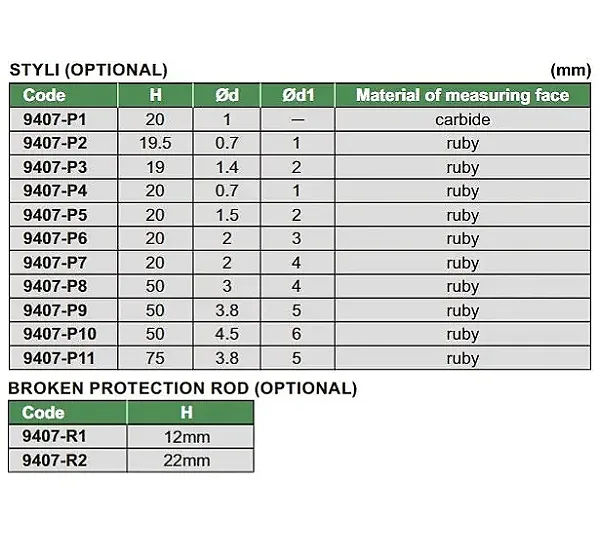
Task: Select the 9407-P1 code cell
Action: tap(64, 119)
